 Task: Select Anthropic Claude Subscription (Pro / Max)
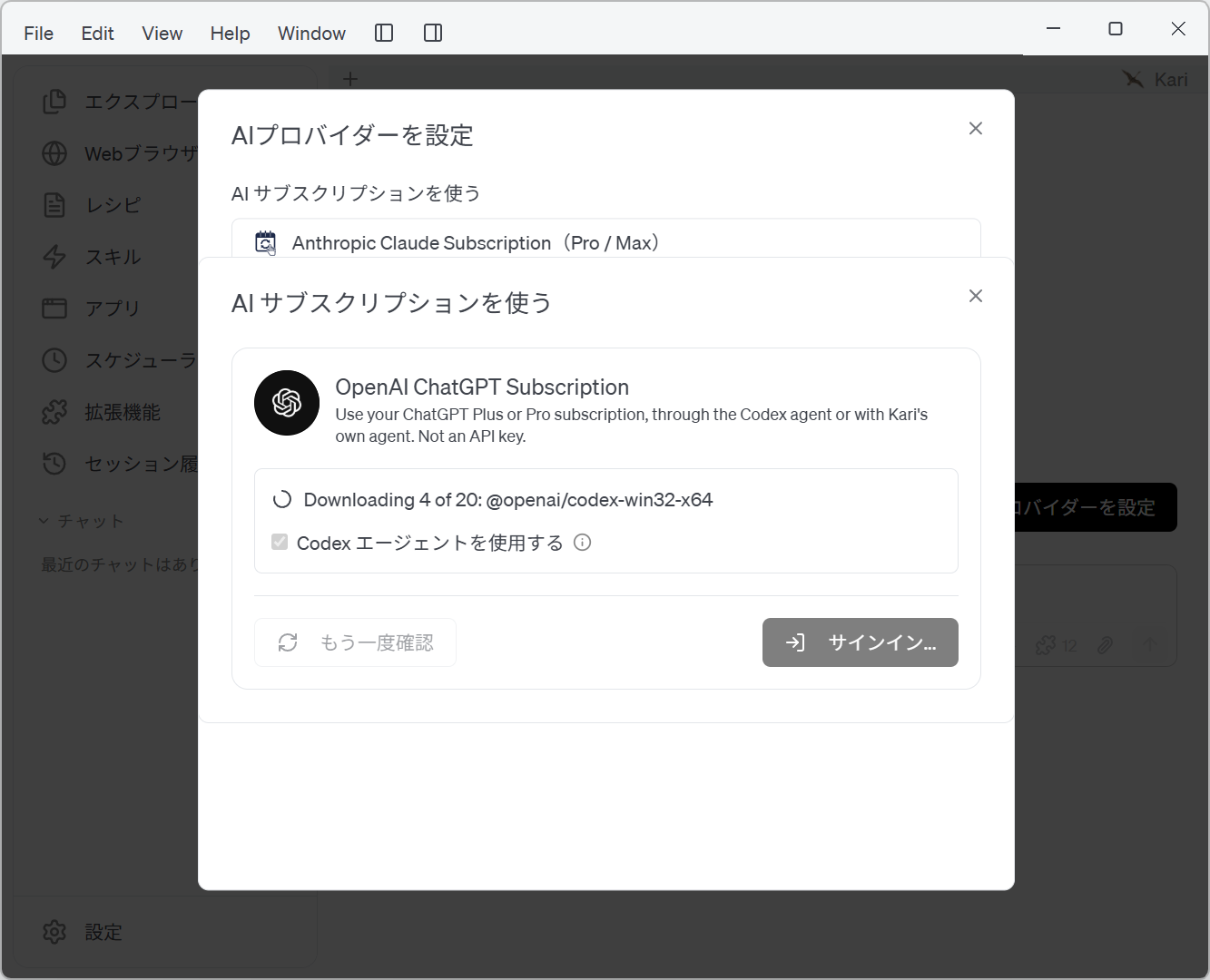point(606,240)
